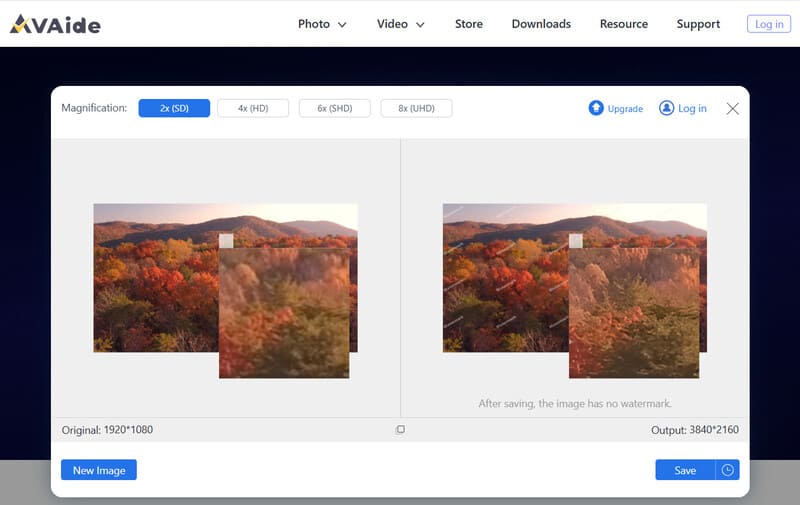
Task: Select 4x (HD) magnification
Action: 253,108
